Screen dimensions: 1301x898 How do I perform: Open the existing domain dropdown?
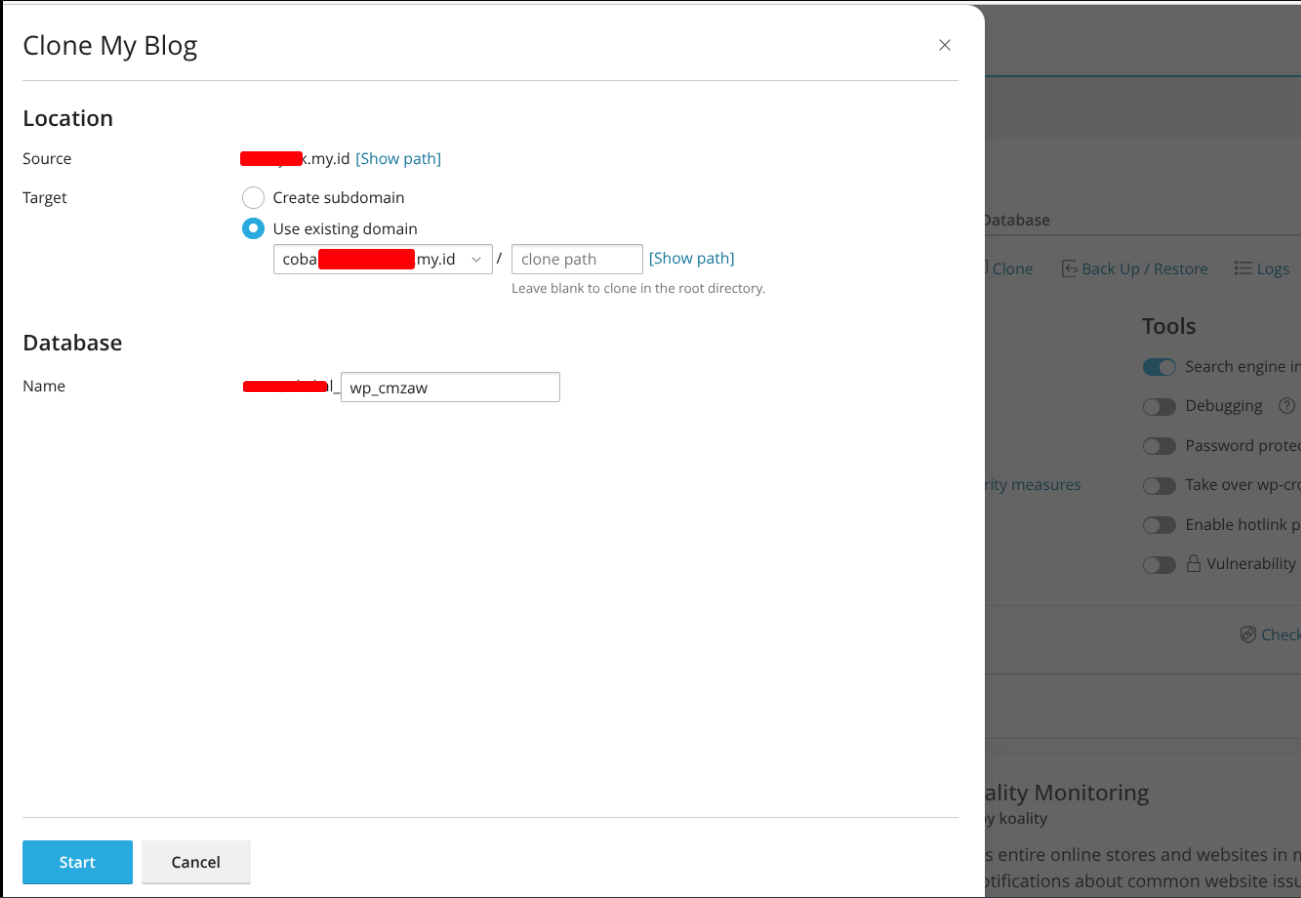pyautogui.click(x=382, y=259)
